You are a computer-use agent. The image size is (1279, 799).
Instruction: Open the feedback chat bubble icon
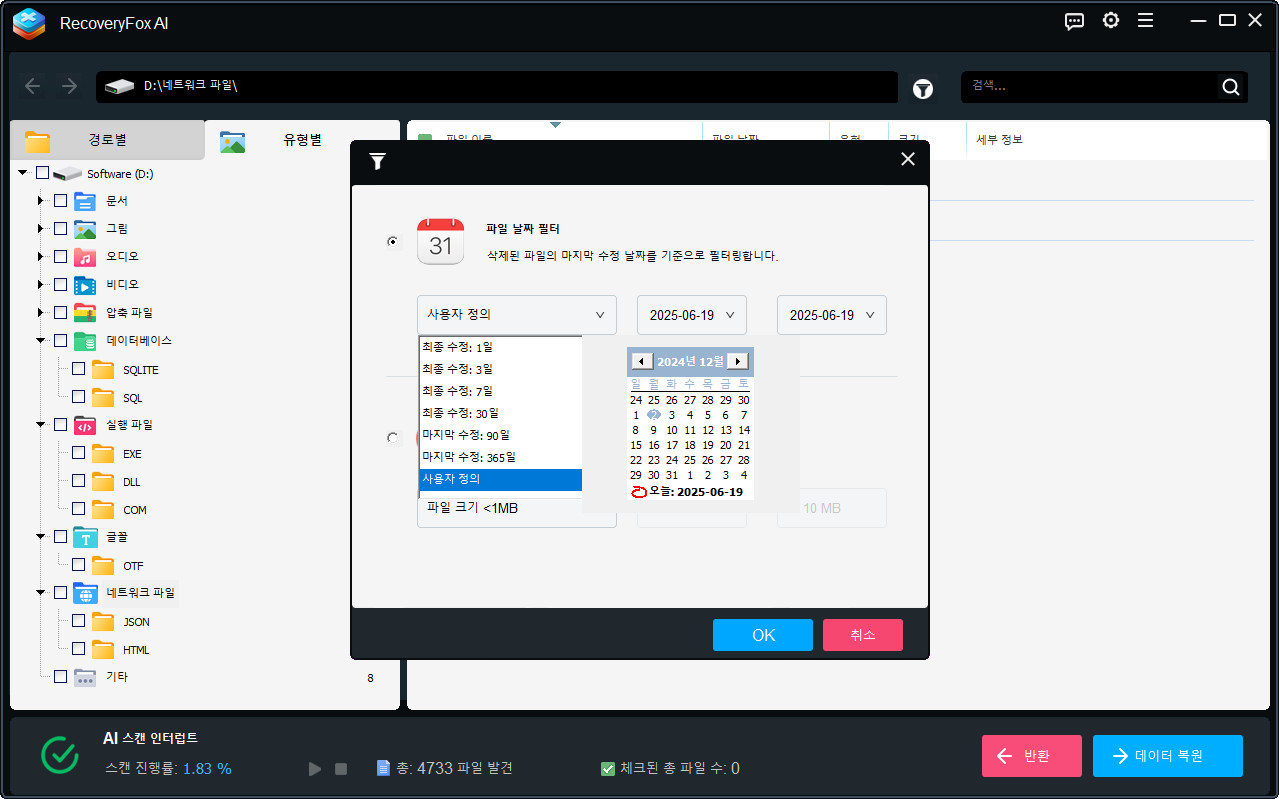click(1073, 21)
